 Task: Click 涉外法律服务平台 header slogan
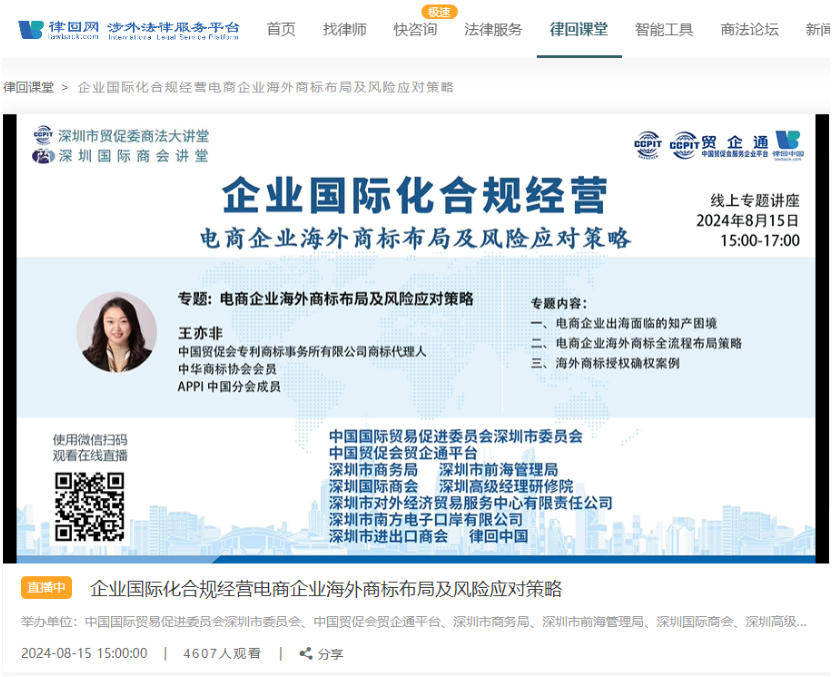point(173,31)
